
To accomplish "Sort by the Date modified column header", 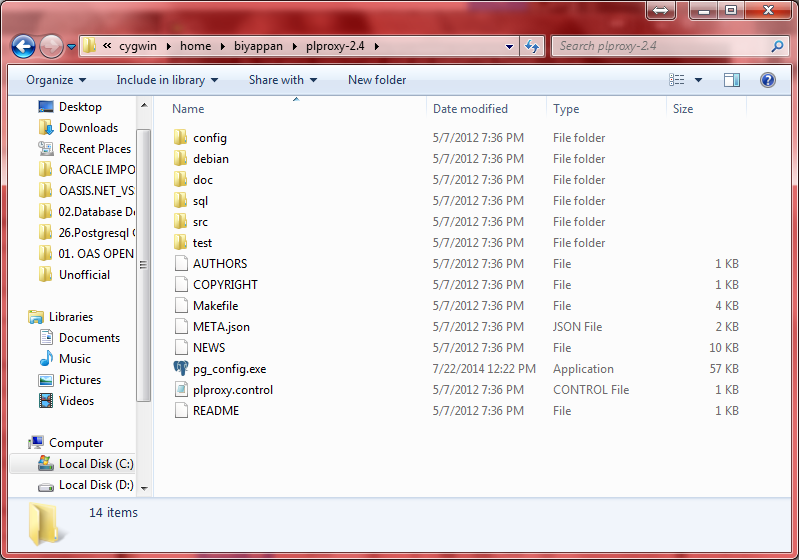I will point(470,109).
